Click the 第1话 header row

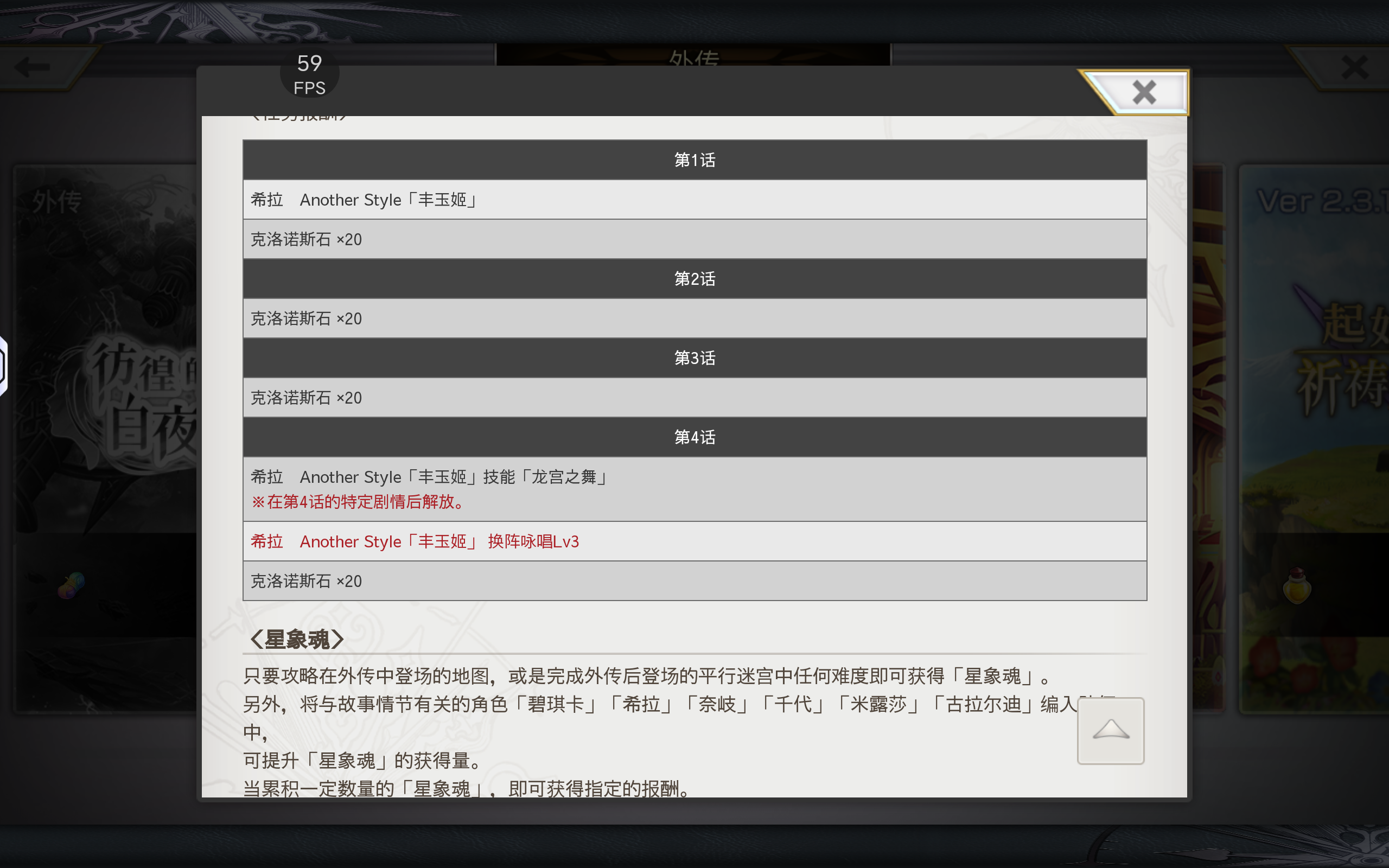click(694, 160)
